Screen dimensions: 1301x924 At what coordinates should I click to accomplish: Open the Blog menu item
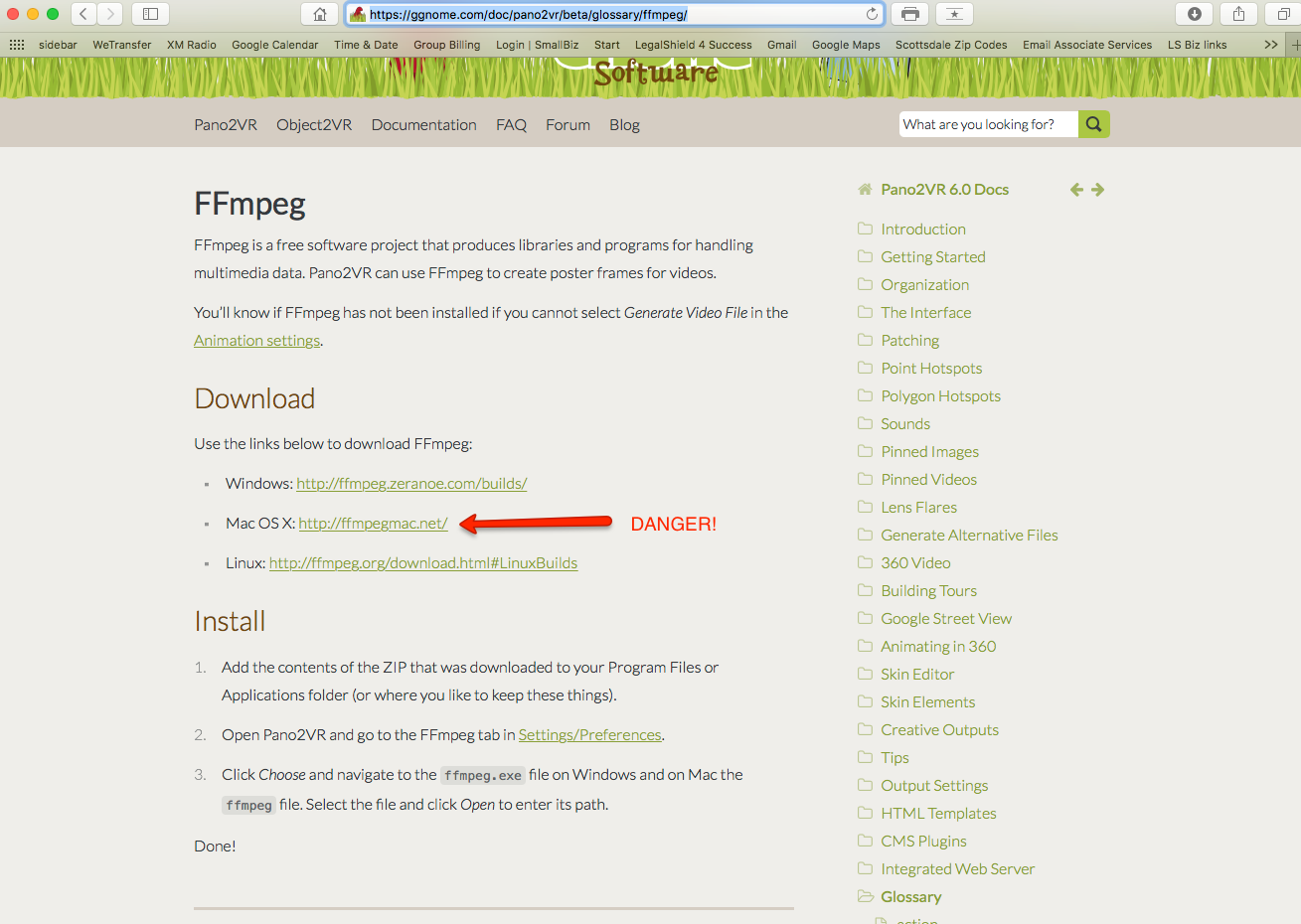(624, 124)
